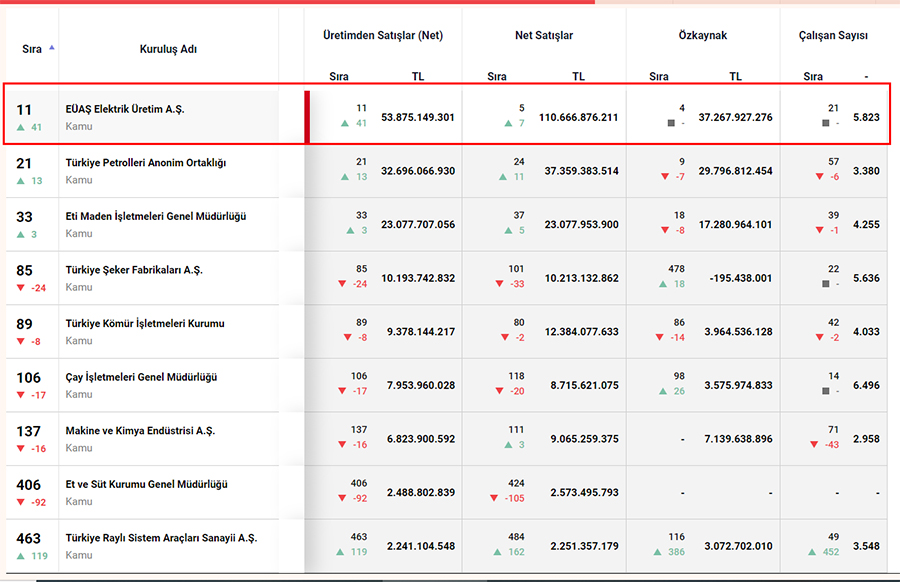Click green up arrow under rank 11
900x582 pixels.
(21, 127)
